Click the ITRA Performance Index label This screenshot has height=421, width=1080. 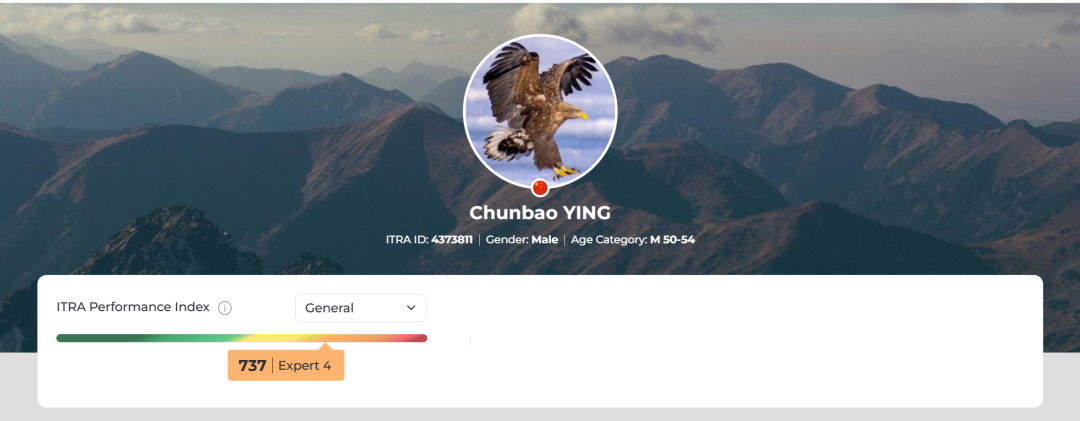click(x=133, y=307)
